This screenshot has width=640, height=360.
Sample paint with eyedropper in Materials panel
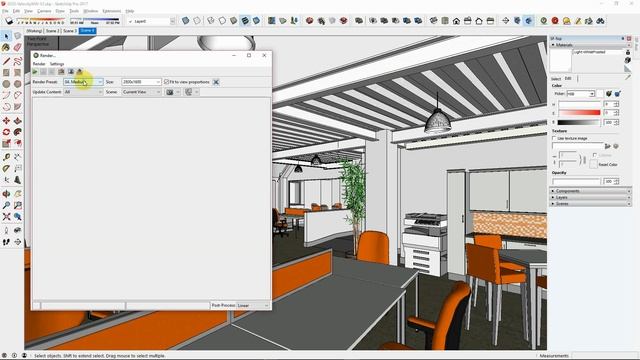pyautogui.click(x=628, y=77)
